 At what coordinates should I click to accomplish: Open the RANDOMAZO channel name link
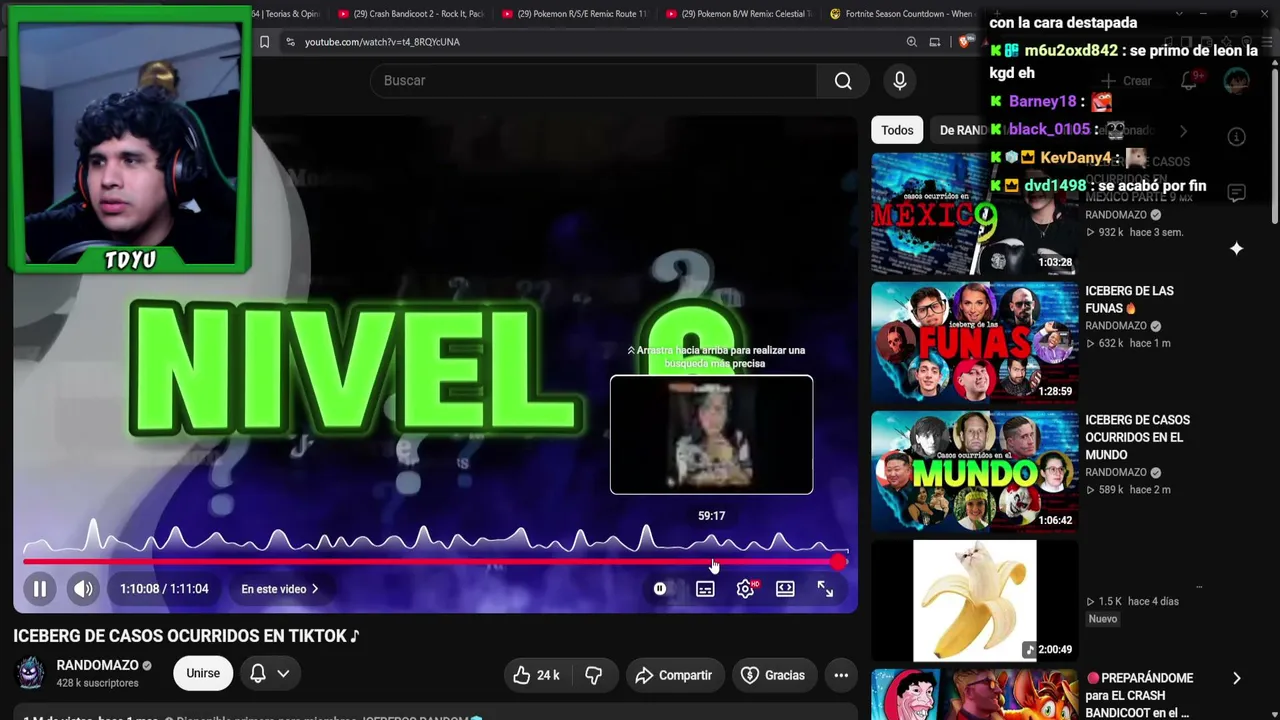point(98,665)
